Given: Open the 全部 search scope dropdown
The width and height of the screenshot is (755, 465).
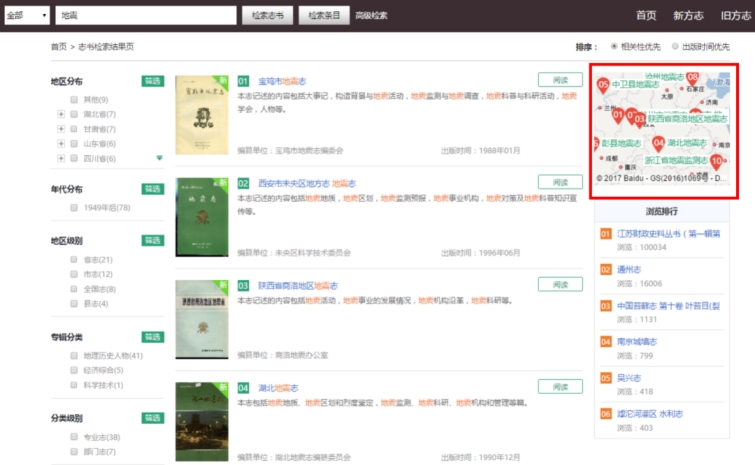Looking at the screenshot, I should point(27,16).
